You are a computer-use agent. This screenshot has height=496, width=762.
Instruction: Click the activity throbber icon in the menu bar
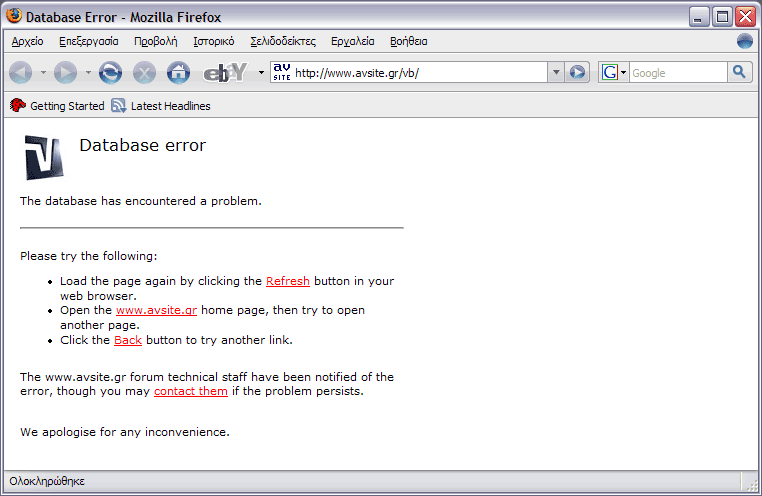click(745, 41)
